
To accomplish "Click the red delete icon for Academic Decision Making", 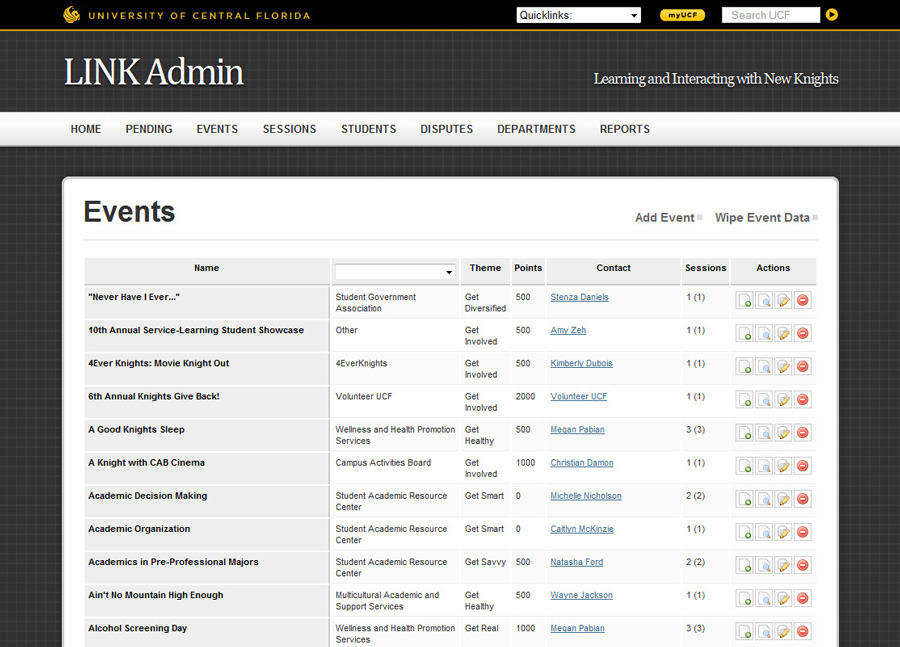I will [x=803, y=499].
